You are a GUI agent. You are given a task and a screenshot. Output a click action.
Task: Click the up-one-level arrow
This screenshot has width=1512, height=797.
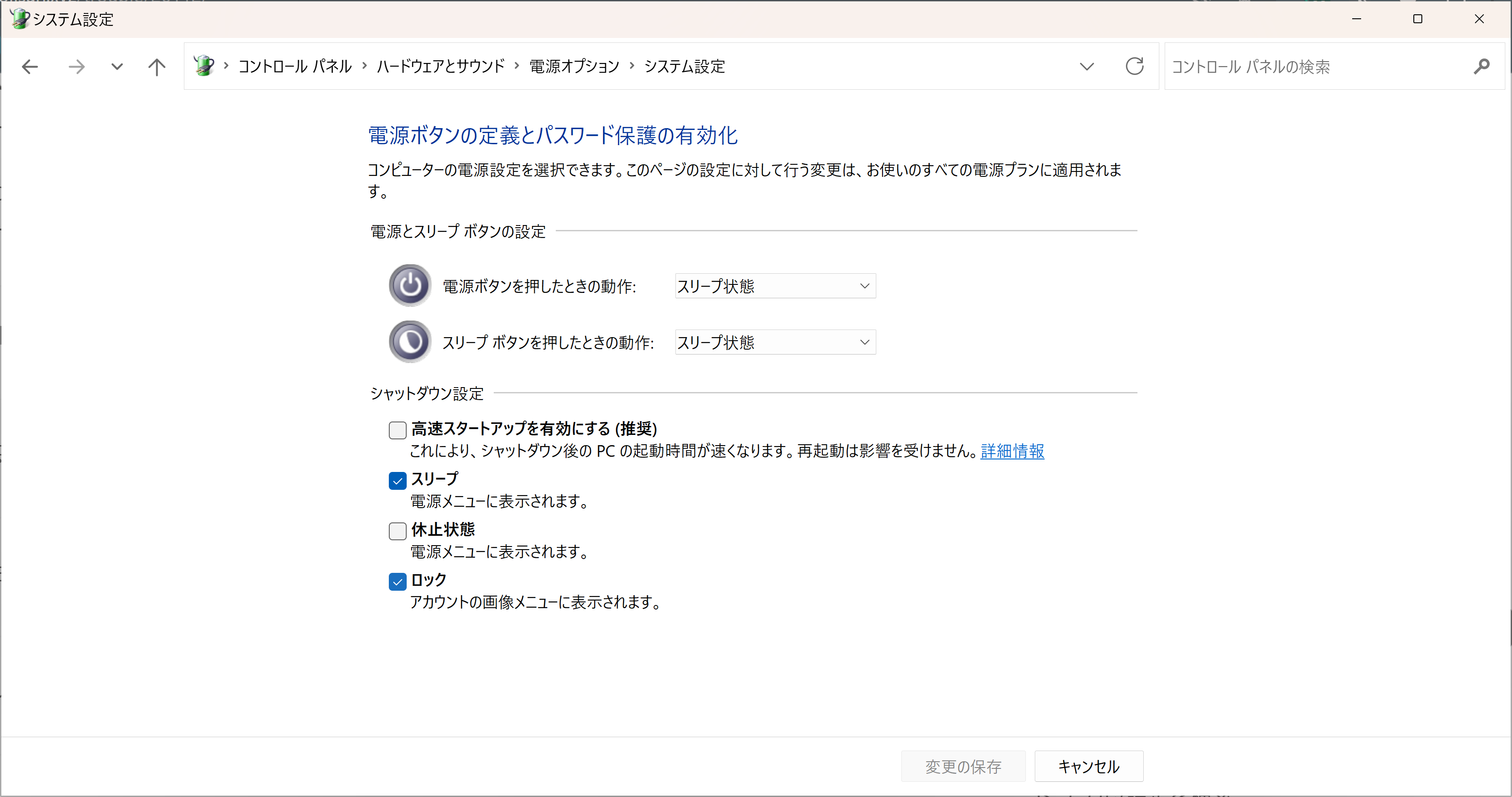(156, 67)
